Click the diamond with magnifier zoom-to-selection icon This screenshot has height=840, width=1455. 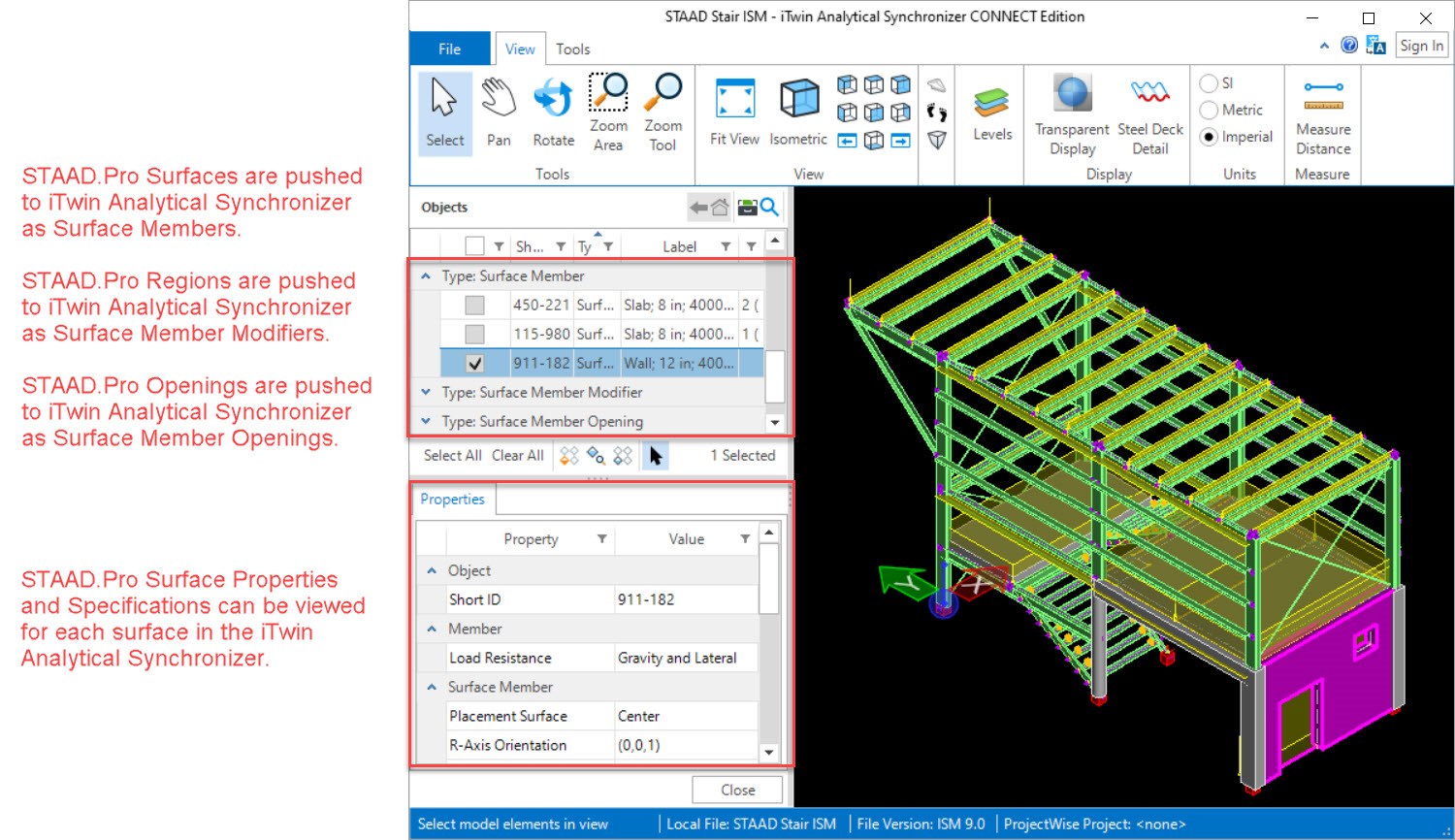[596, 456]
